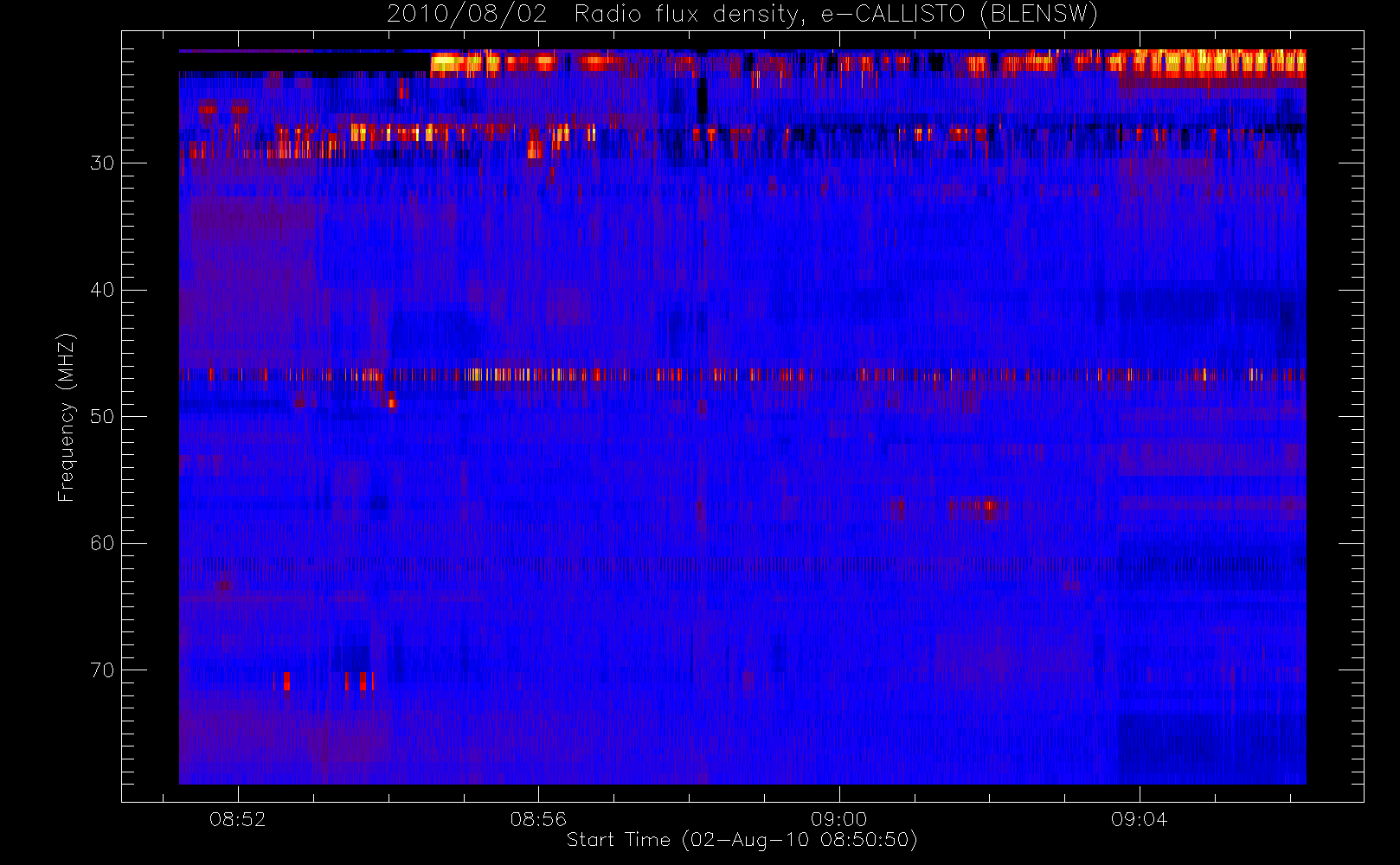This screenshot has height=865, width=1400.
Task: Click the plot title 'Radio flux density, e-CALLISTO (BLENSW)'
Action: pos(836,15)
